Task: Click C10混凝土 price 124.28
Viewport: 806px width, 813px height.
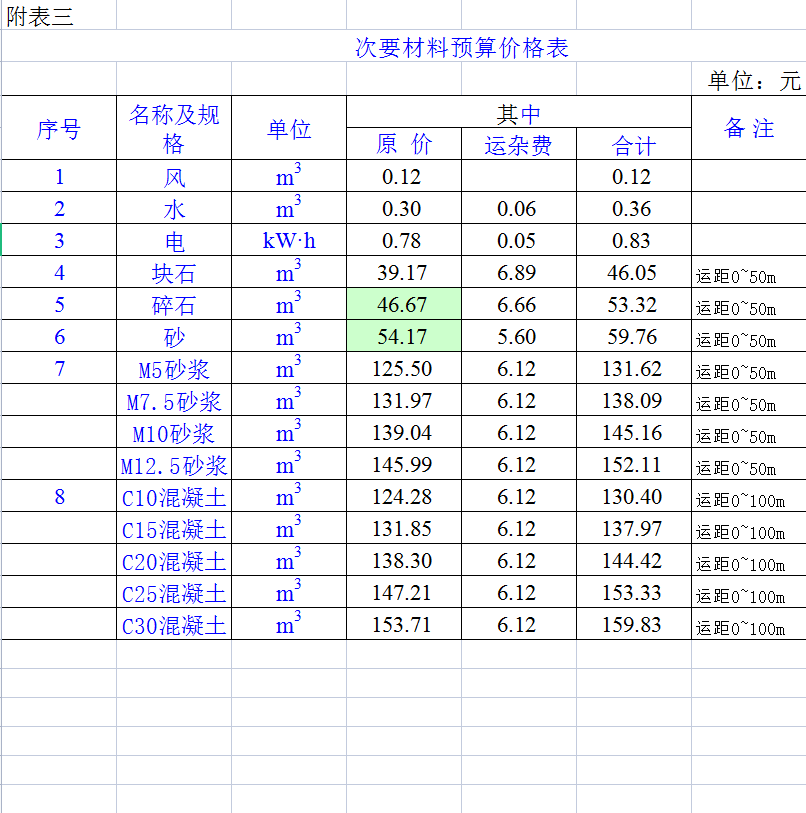Action: tap(404, 497)
